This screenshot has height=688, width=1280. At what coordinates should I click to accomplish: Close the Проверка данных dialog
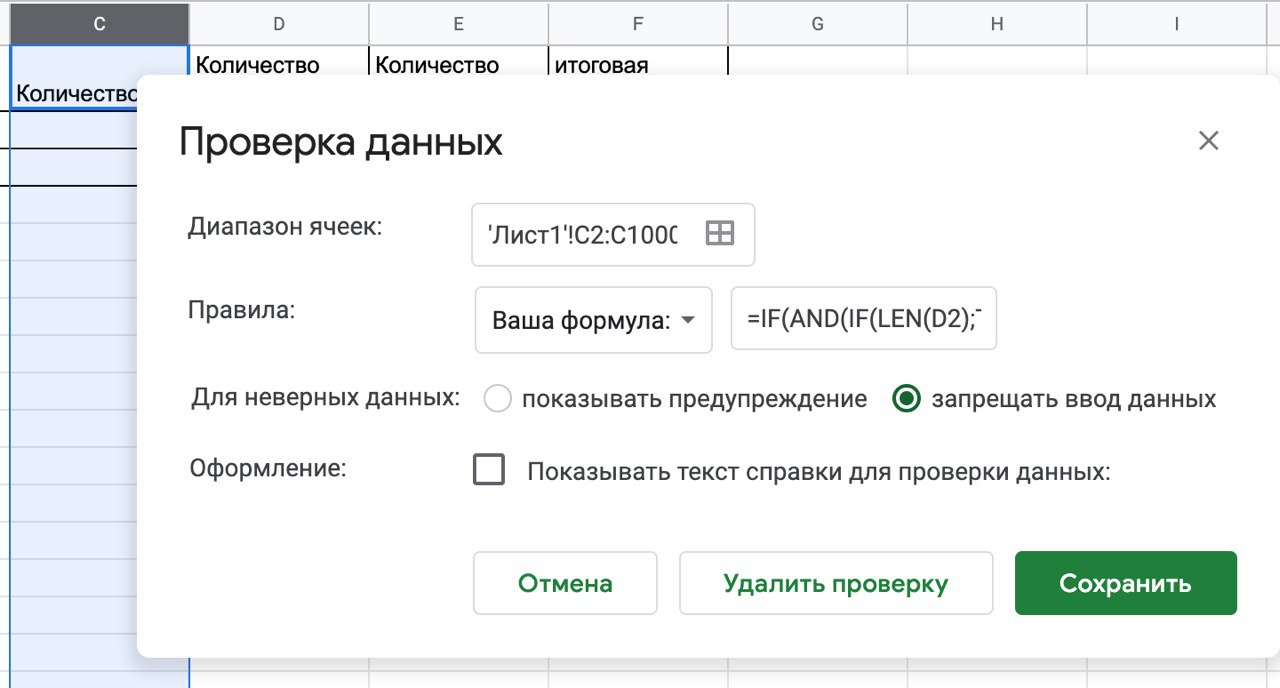click(1208, 141)
